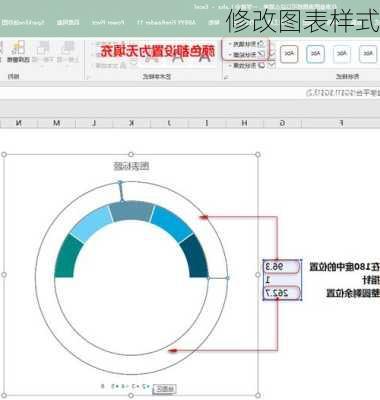Select the chart legend at the bottom
Viewport: 380px width, 400px height.
coord(126,386)
